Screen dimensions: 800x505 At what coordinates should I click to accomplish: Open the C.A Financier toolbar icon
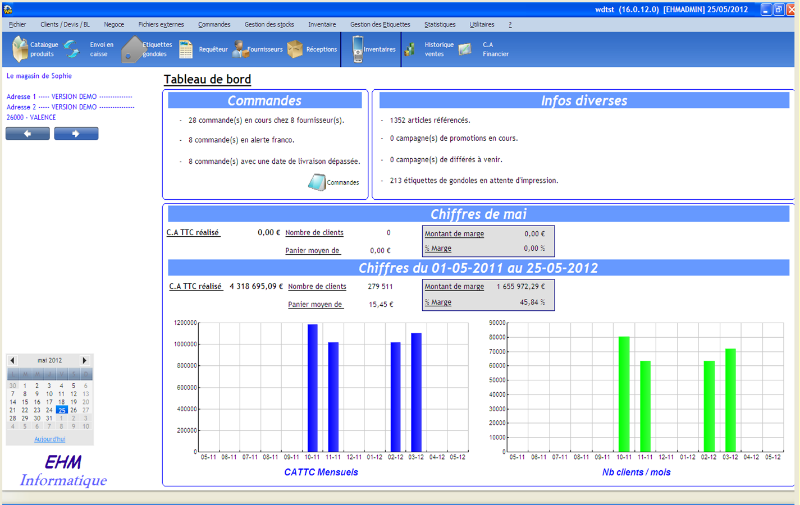(465, 49)
